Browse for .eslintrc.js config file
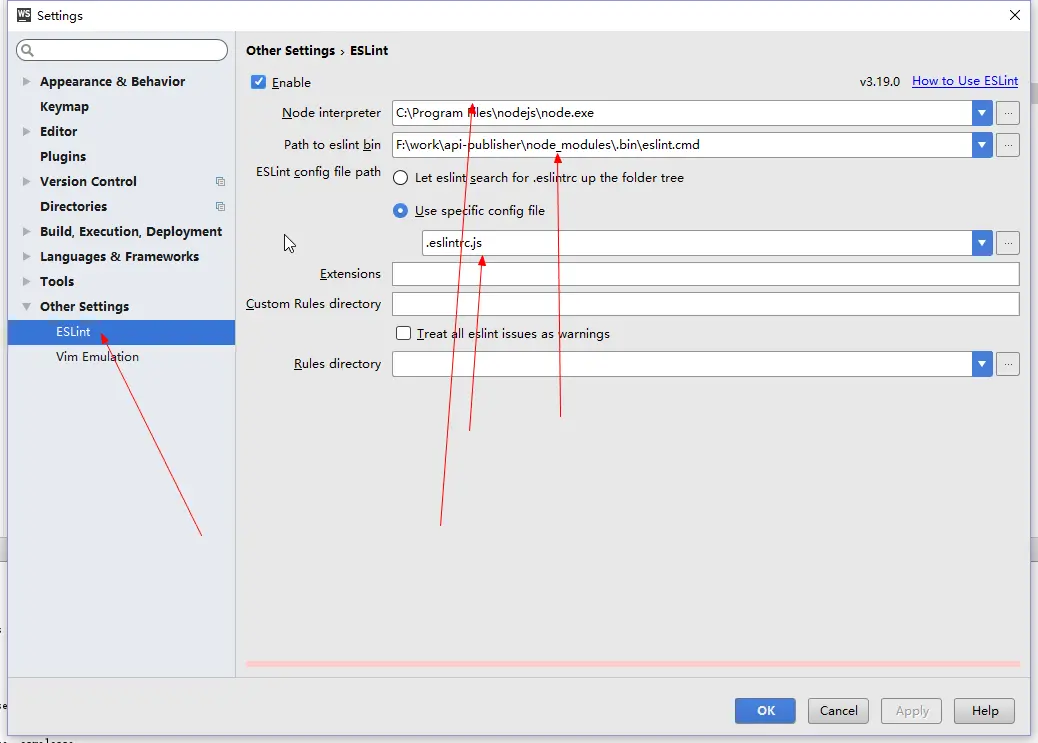The image size is (1038, 743). [x=1008, y=243]
